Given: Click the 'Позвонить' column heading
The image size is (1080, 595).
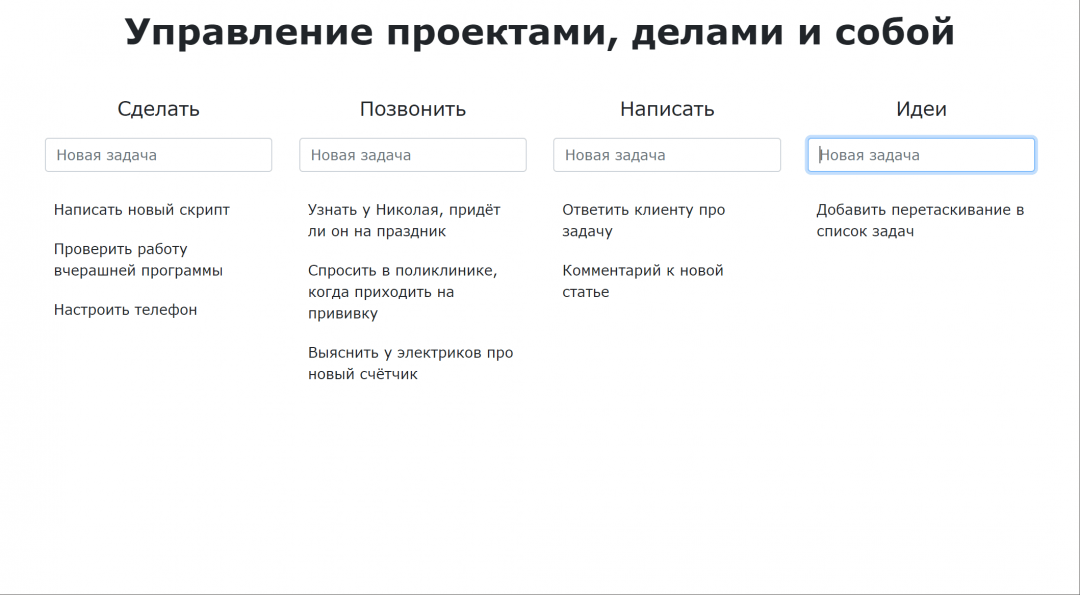Looking at the screenshot, I should coord(412,109).
